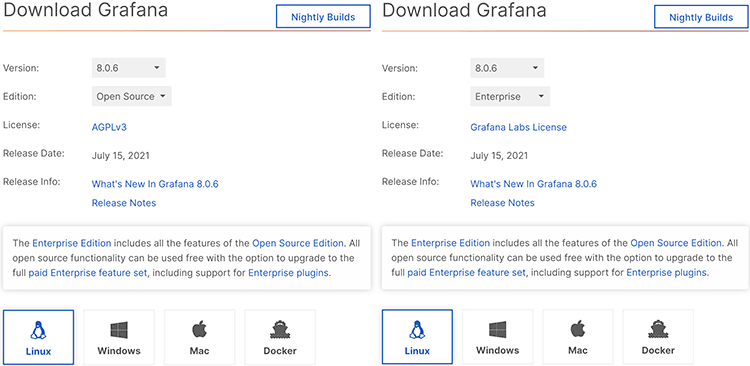
Task: Select the Mac tab in the Open Source panel
Action: point(199,337)
